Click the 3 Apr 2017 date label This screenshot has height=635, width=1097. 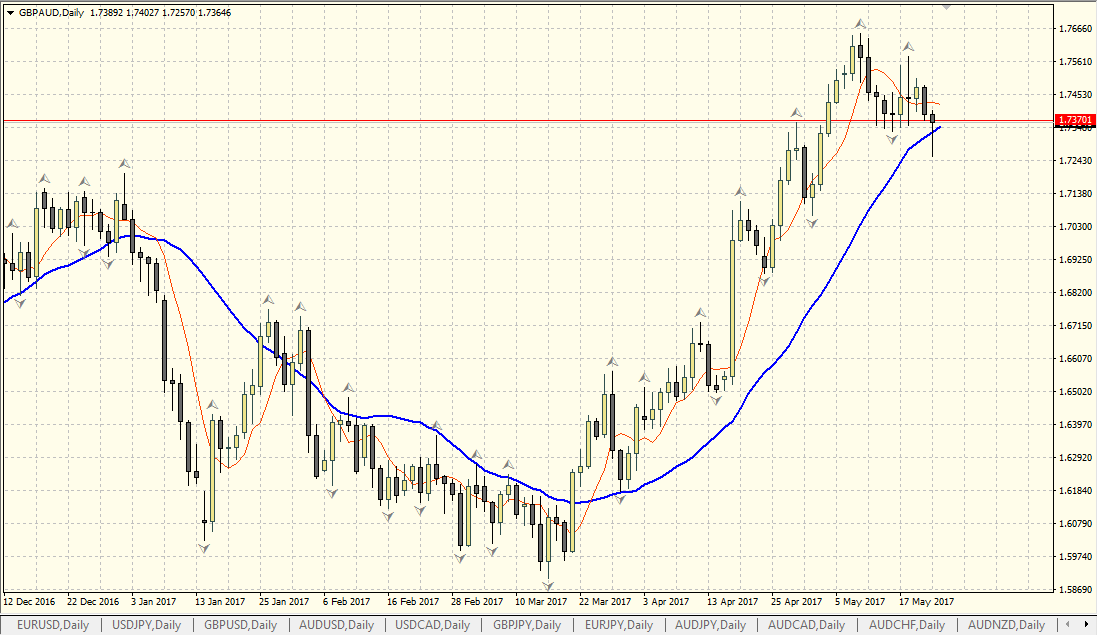[666, 601]
